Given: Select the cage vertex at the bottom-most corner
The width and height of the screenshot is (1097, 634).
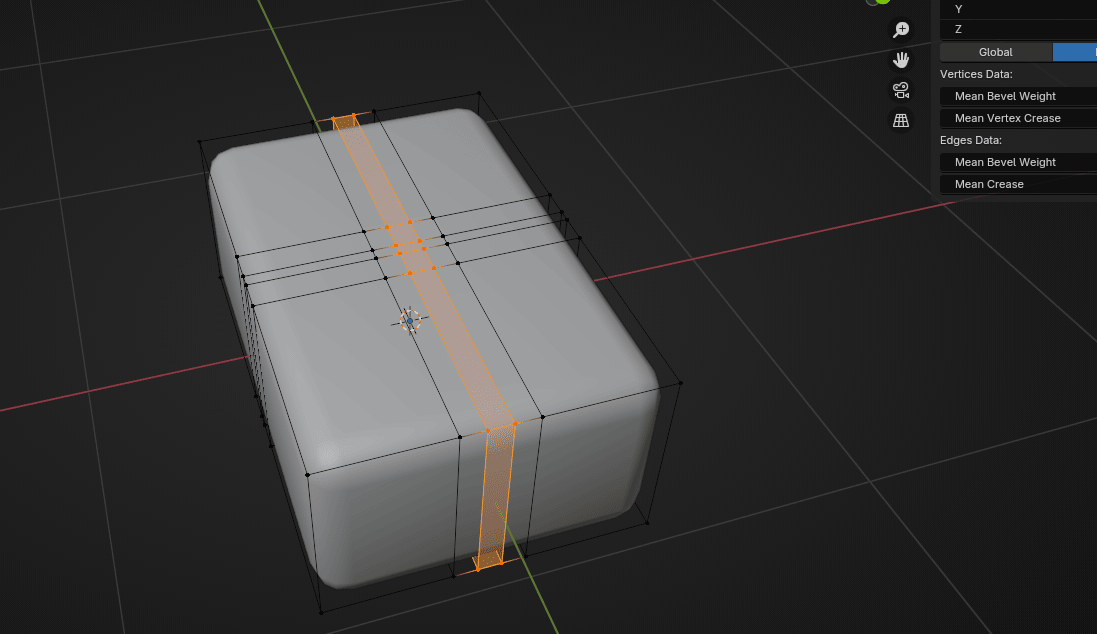Looking at the screenshot, I should 321,612.
